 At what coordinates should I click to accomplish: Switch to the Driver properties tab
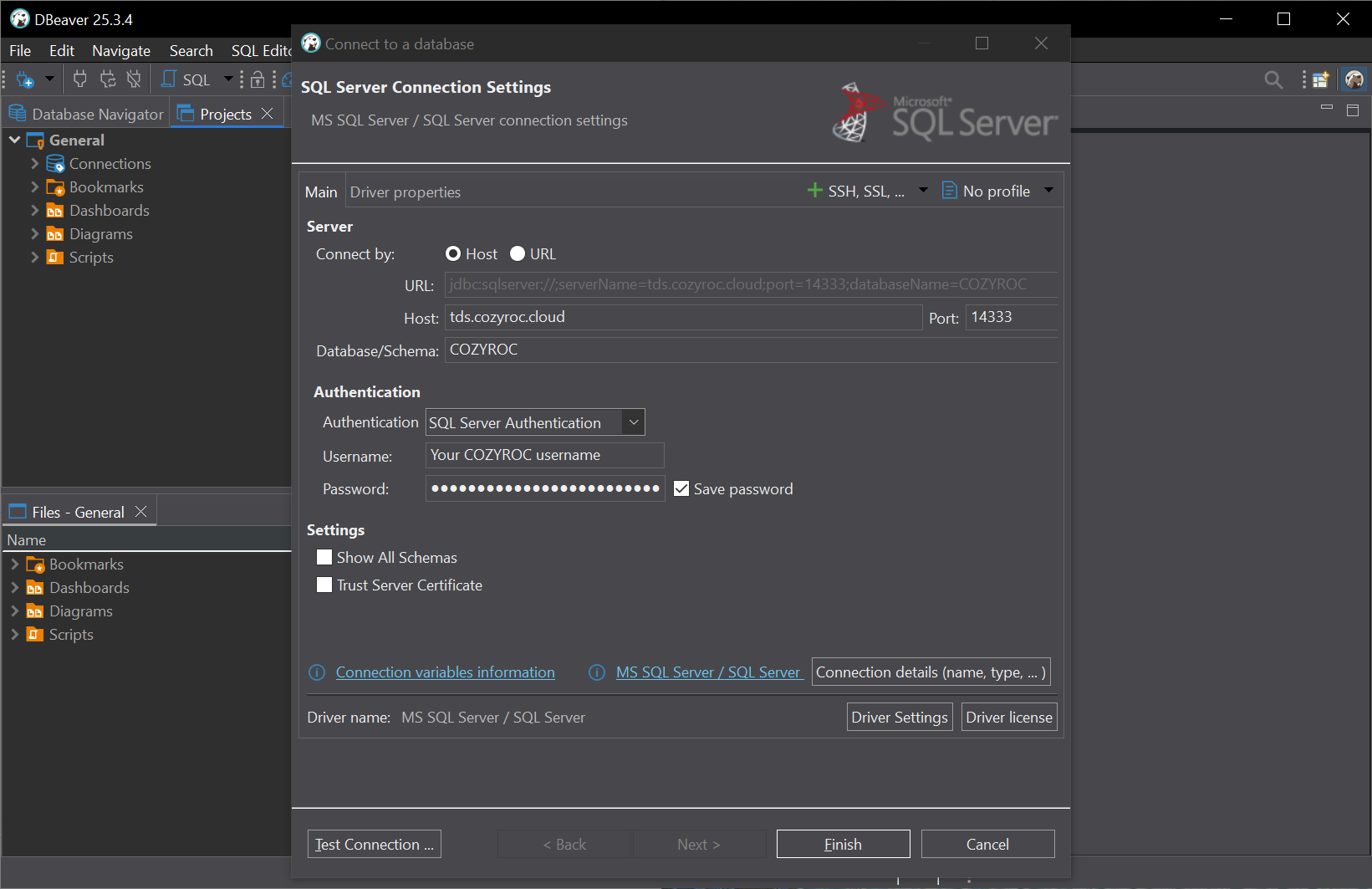(x=405, y=192)
